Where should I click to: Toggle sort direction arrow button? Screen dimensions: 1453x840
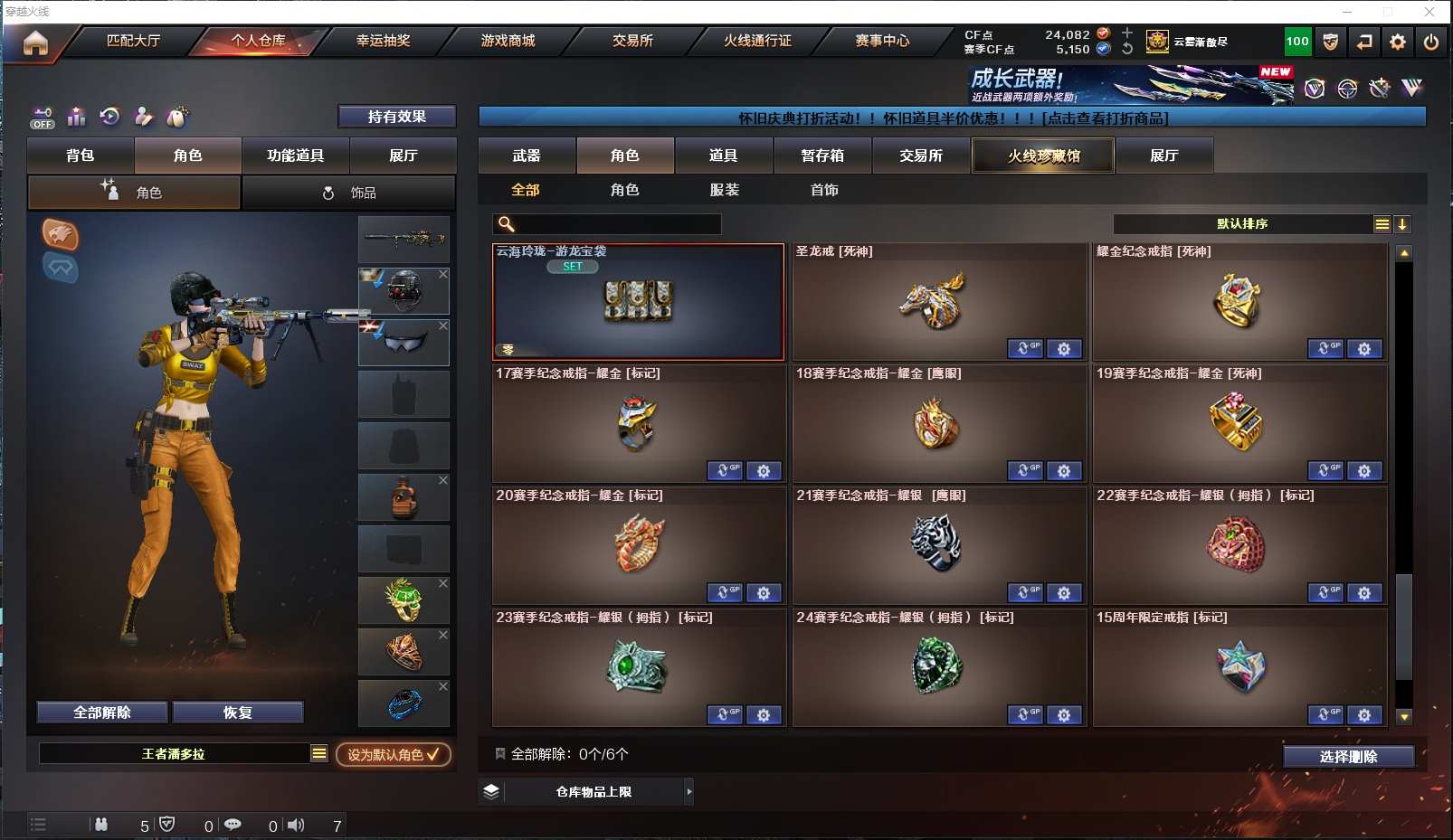click(1402, 224)
